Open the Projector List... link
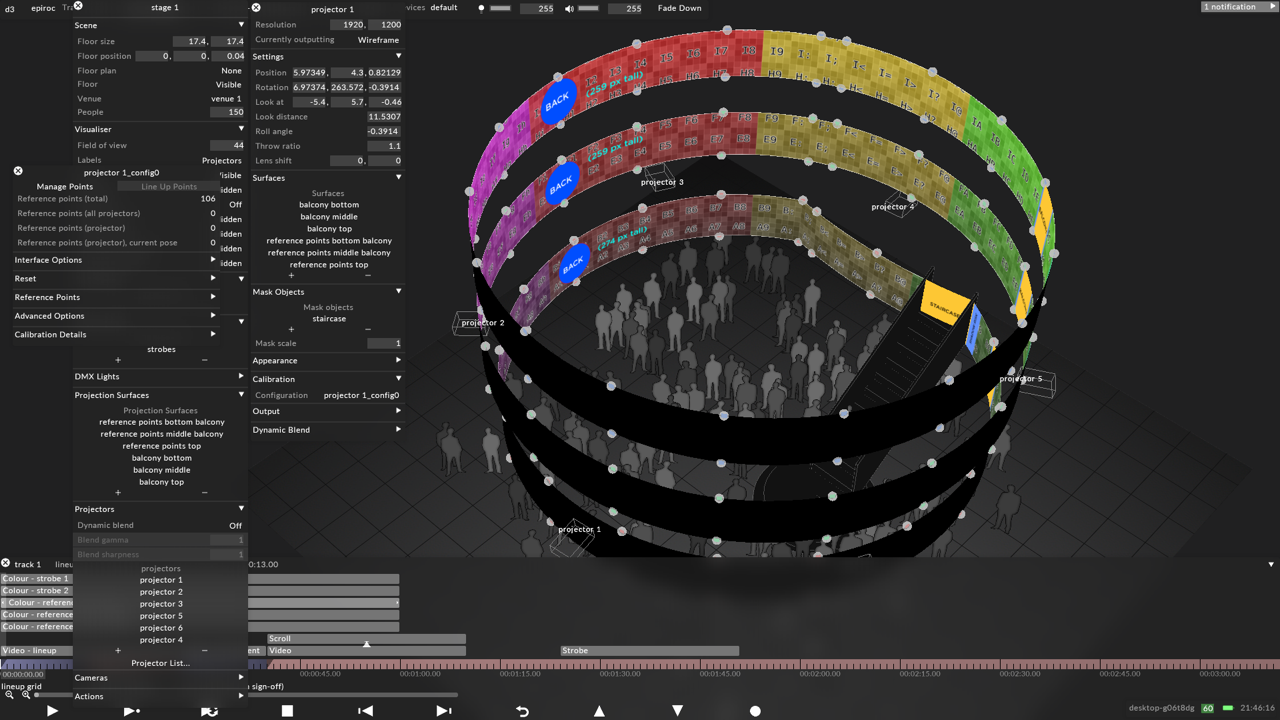 [160, 663]
